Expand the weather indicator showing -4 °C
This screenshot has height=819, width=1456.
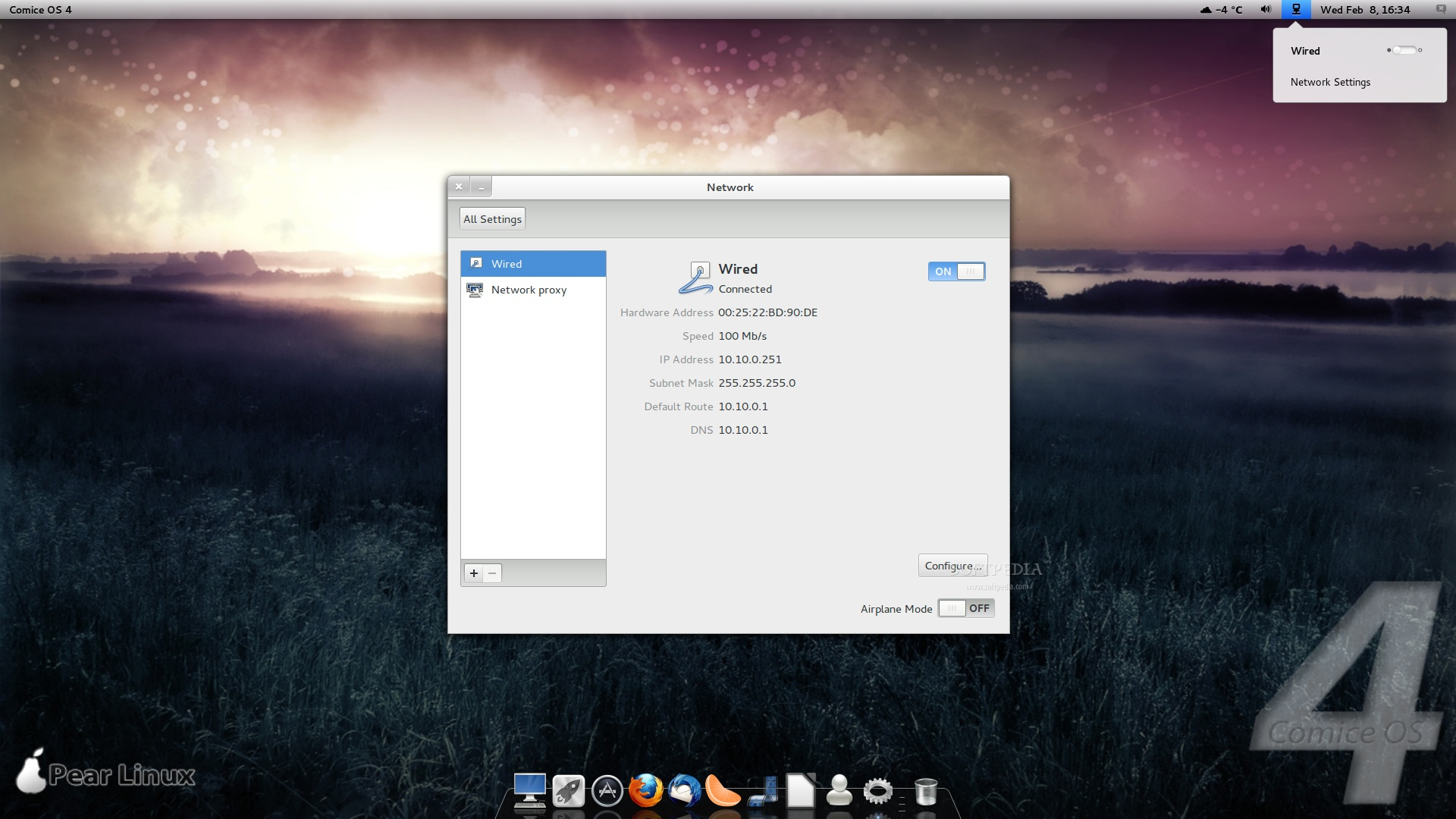coord(1221,10)
